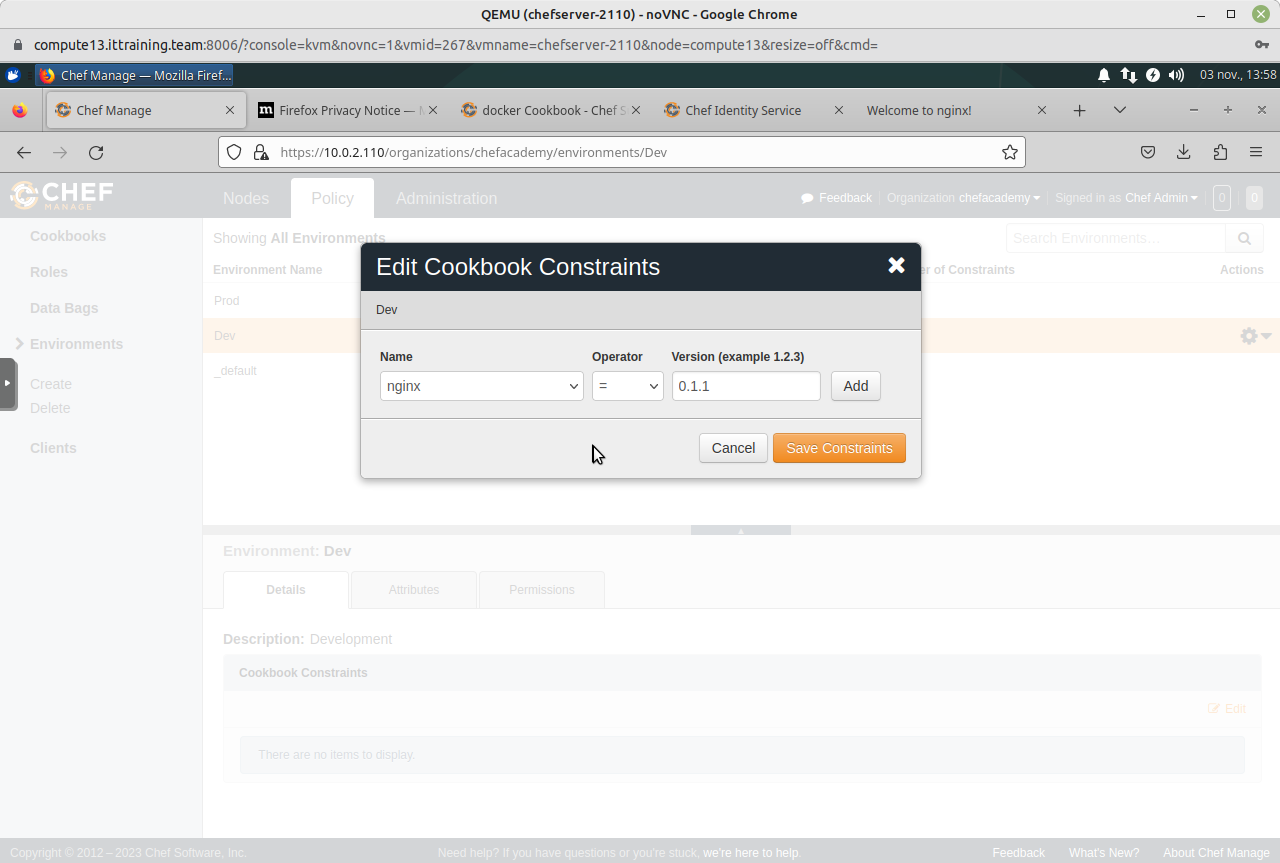Screen dimensions: 1280x863
Task: Click the Cancel button
Action: [733, 448]
